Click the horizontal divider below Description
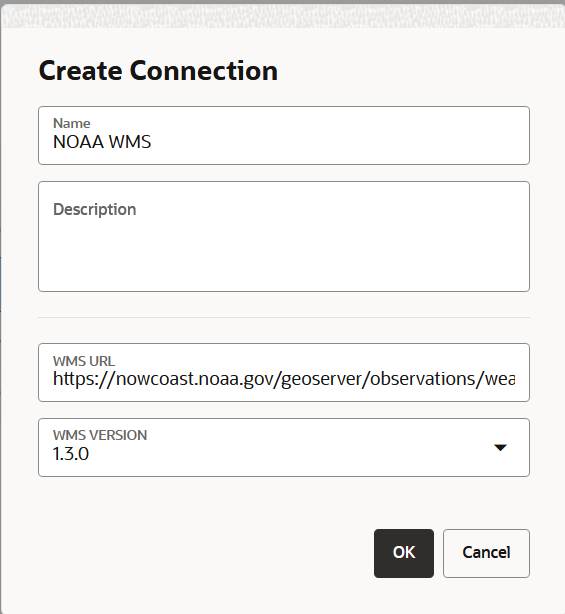This screenshot has width=565, height=614. pyautogui.click(x=284, y=318)
